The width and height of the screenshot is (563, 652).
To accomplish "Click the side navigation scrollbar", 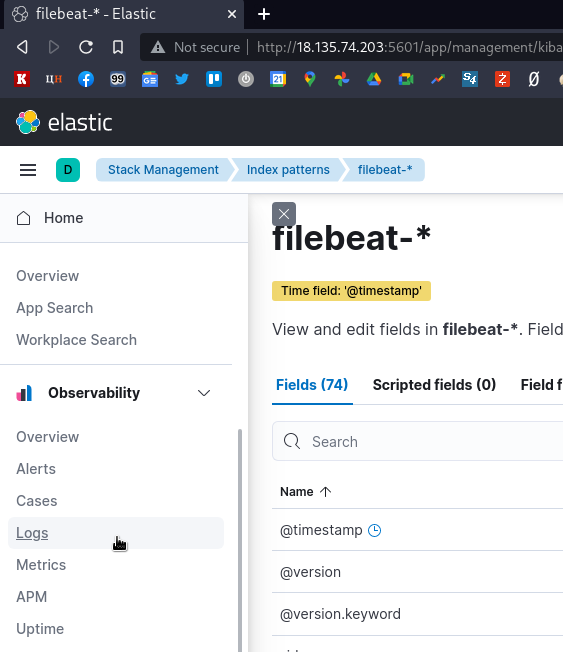I will point(240,540).
